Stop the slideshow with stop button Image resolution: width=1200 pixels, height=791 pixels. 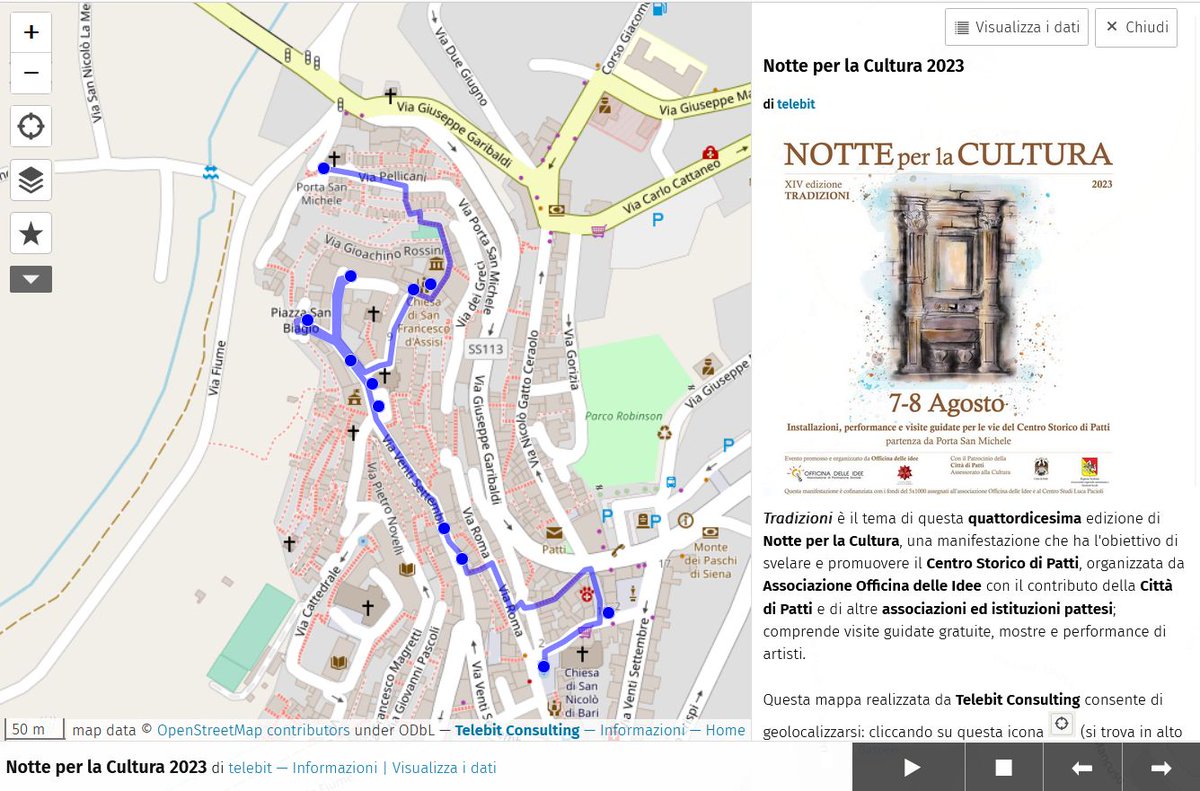tap(1004, 768)
